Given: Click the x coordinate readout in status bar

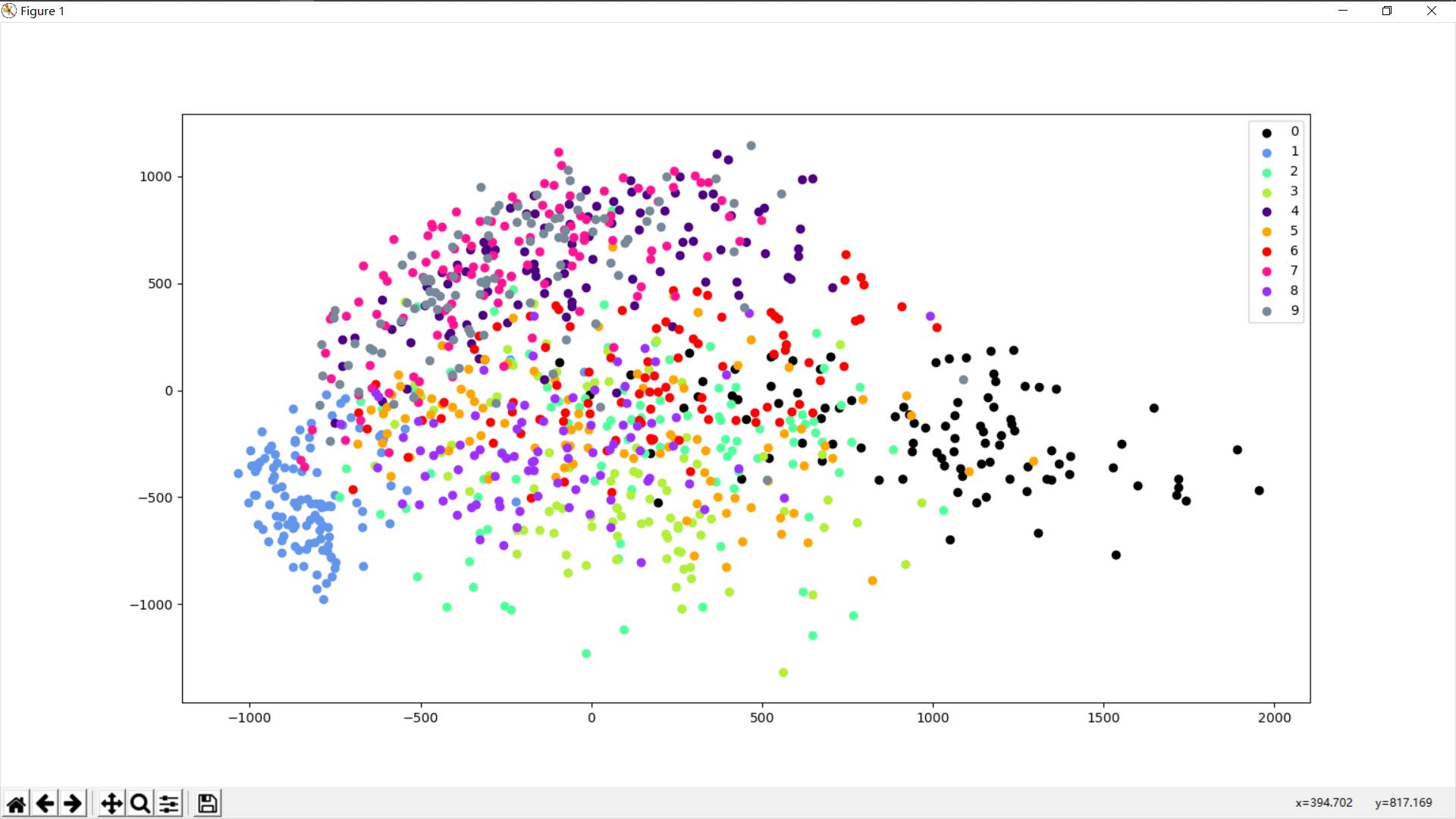Looking at the screenshot, I should coord(1323,802).
